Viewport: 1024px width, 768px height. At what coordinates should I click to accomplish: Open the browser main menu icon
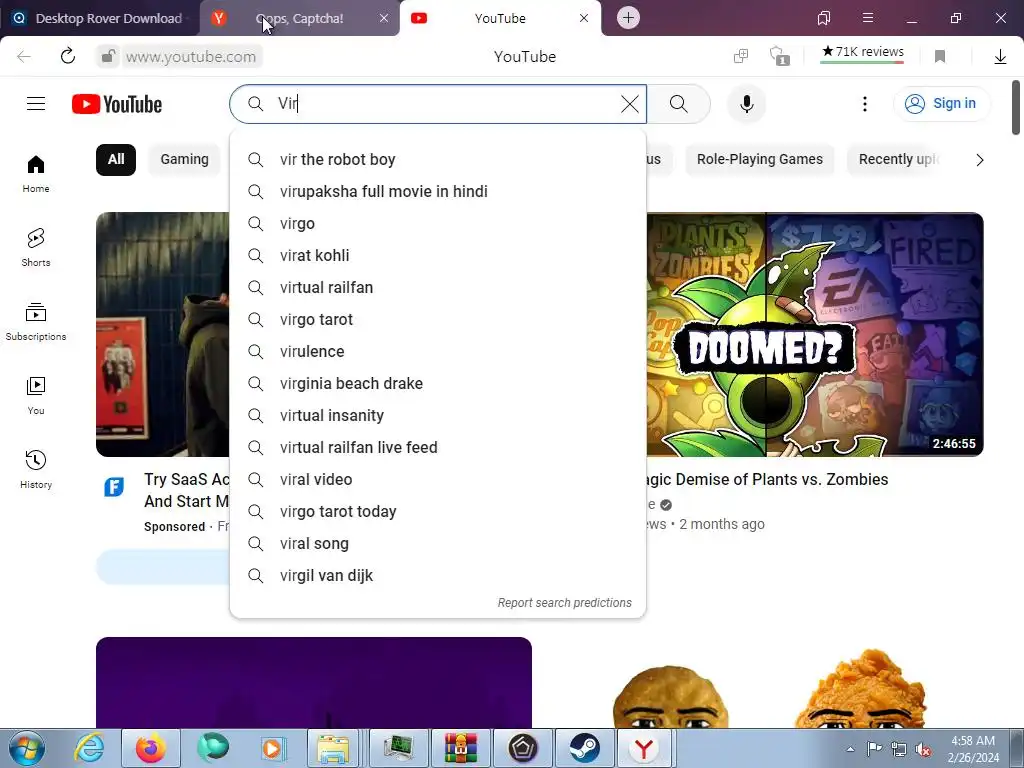[868, 18]
